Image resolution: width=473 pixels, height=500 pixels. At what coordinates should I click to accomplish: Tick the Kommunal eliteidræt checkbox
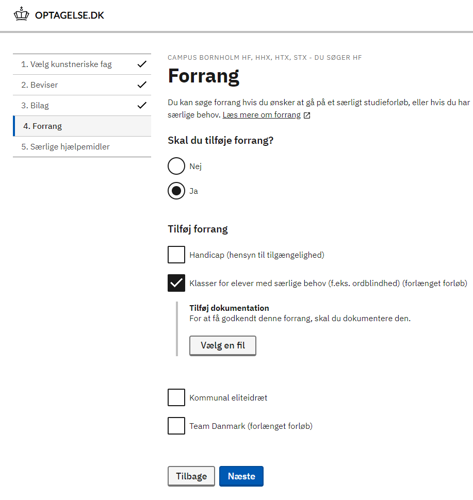click(x=176, y=397)
